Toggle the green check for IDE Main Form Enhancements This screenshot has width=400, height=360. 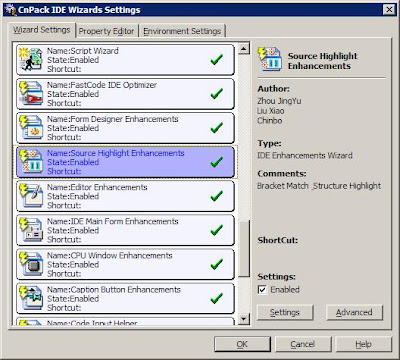click(217, 230)
